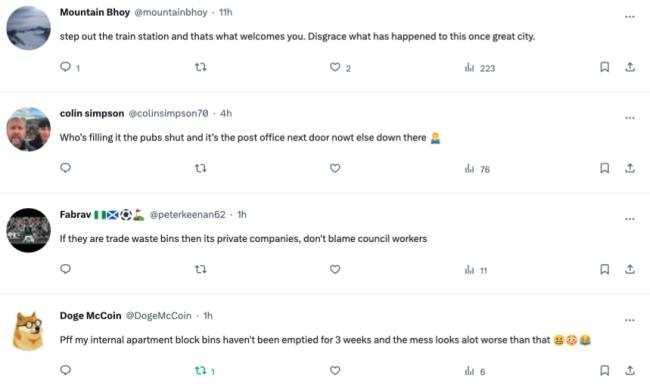
Task: Open more options on Doge McCoin's tweet
Action: [630, 320]
